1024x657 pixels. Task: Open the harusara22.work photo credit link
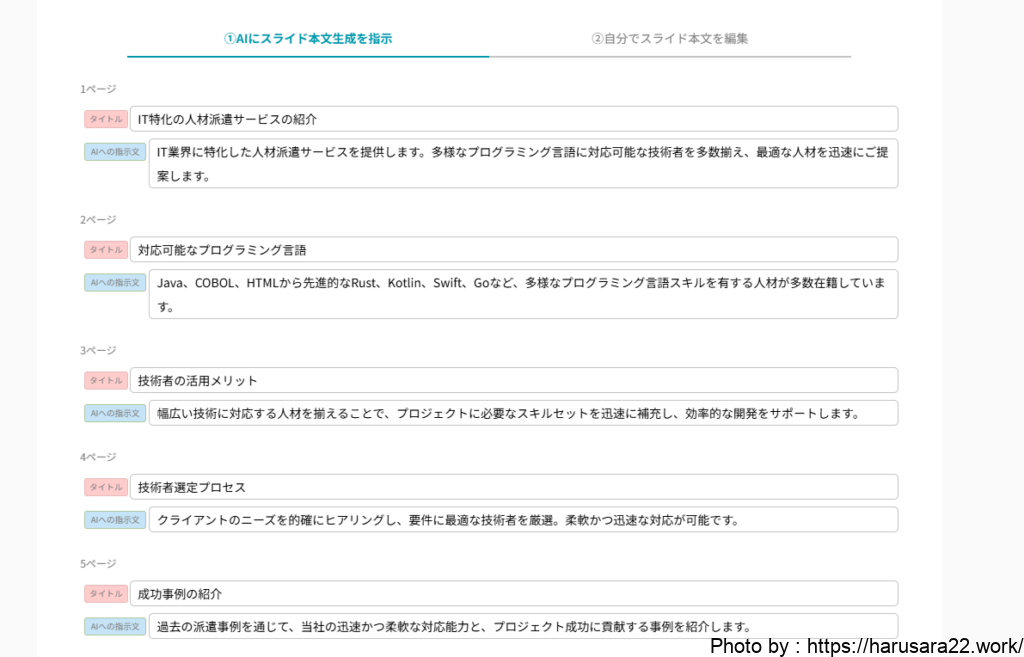point(866,646)
